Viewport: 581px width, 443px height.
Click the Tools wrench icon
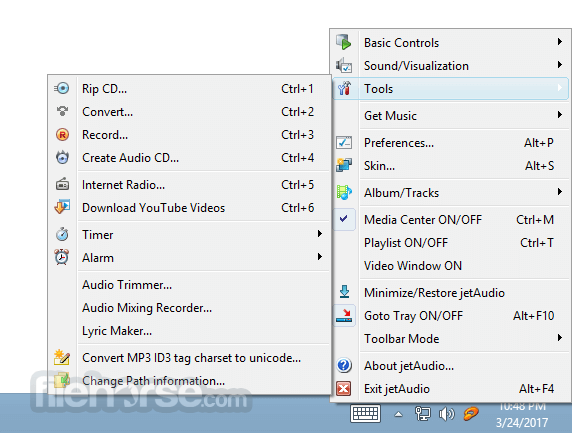(x=344, y=89)
